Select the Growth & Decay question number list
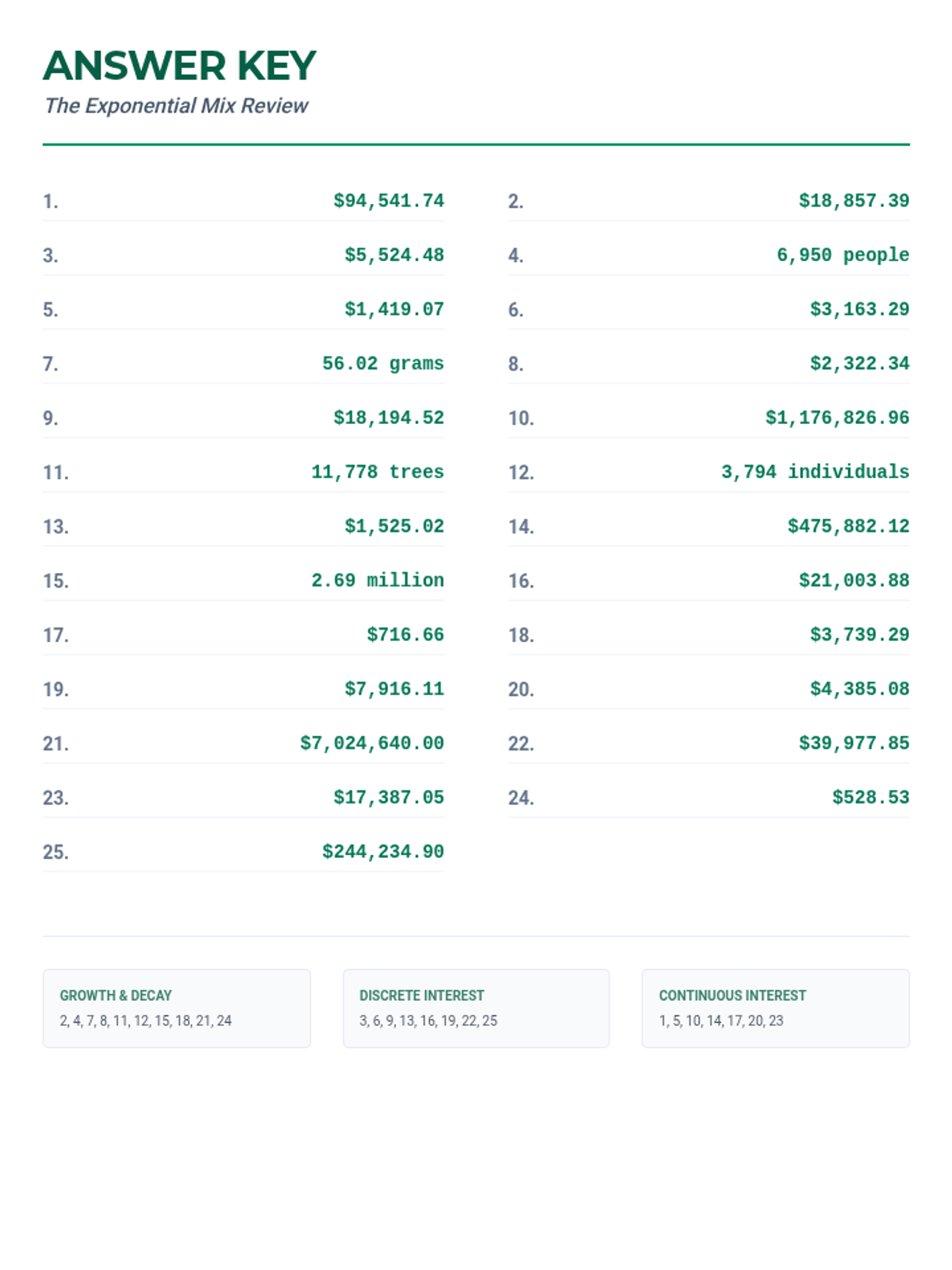Viewport: 952px width, 1270px height. coord(145,1021)
